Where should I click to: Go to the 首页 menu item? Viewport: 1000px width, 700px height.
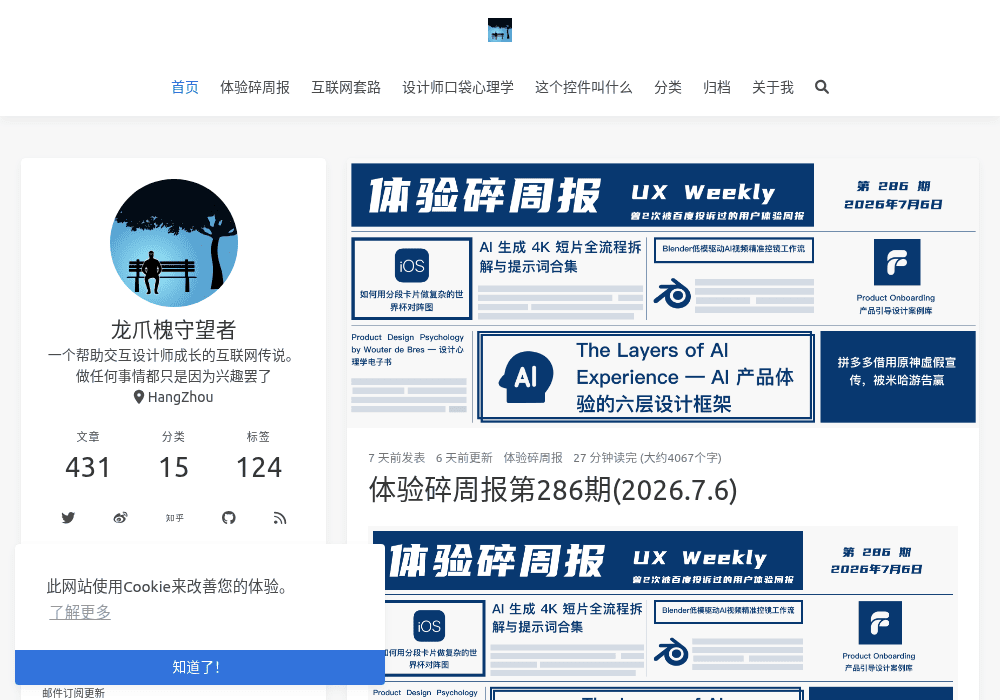point(185,87)
